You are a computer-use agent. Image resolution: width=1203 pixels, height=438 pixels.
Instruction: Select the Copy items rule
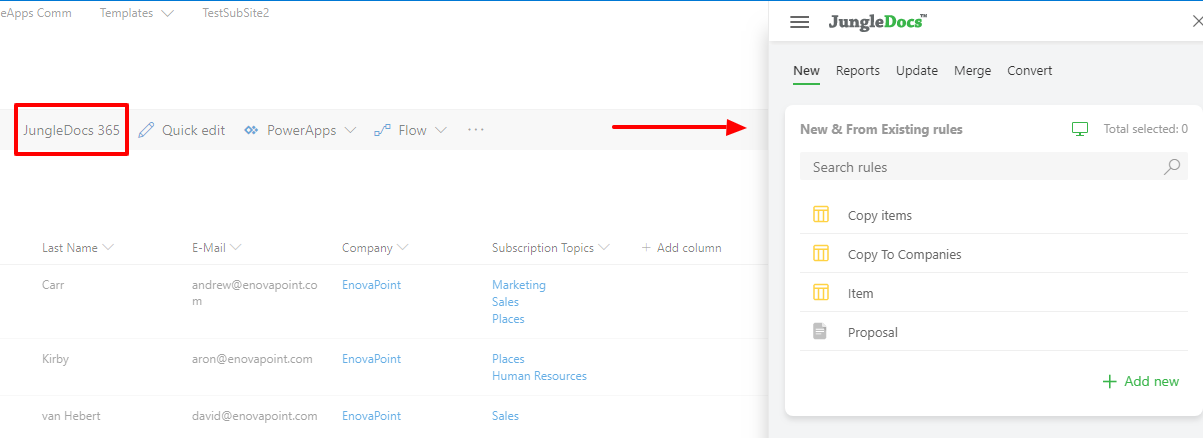(994, 214)
